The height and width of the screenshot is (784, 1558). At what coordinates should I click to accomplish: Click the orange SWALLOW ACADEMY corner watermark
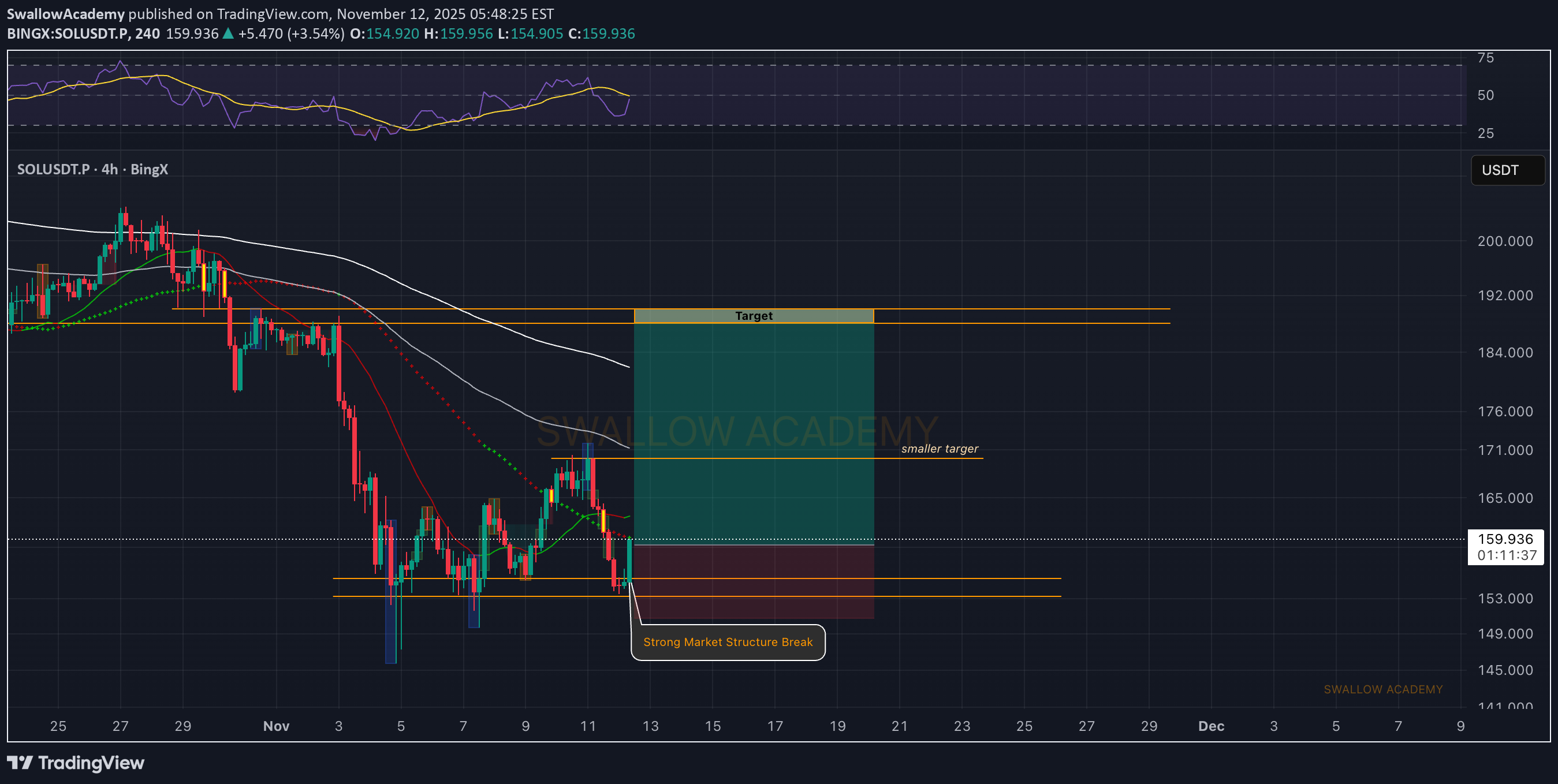(1382, 689)
